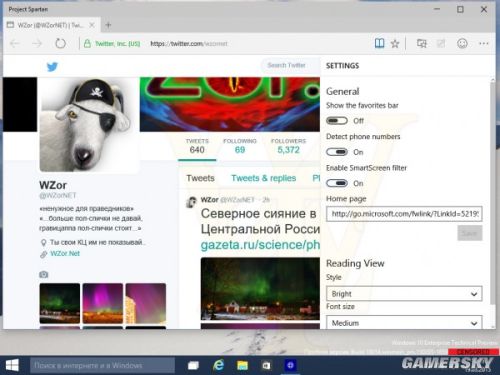
Task: Click the Twitter bird logo
Action: 52,67
